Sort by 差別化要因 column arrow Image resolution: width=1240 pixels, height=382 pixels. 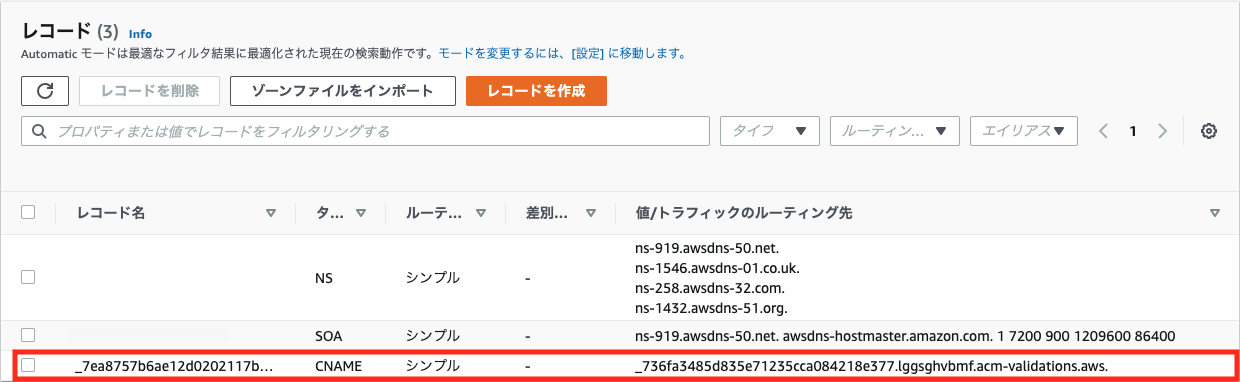point(591,213)
